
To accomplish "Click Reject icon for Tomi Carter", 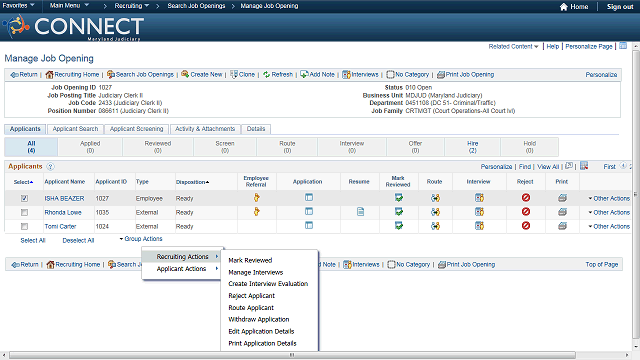I will 526,225.
